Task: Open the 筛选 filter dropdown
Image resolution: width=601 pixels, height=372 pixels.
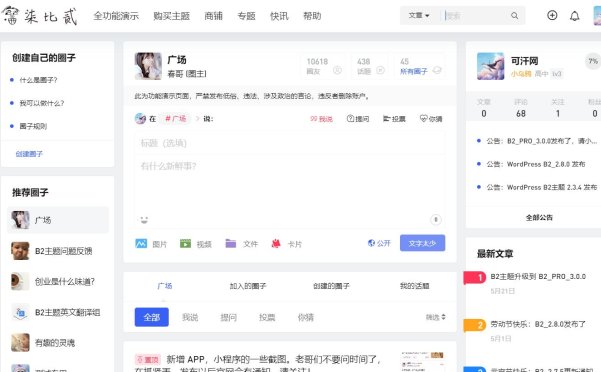Action: [435, 317]
